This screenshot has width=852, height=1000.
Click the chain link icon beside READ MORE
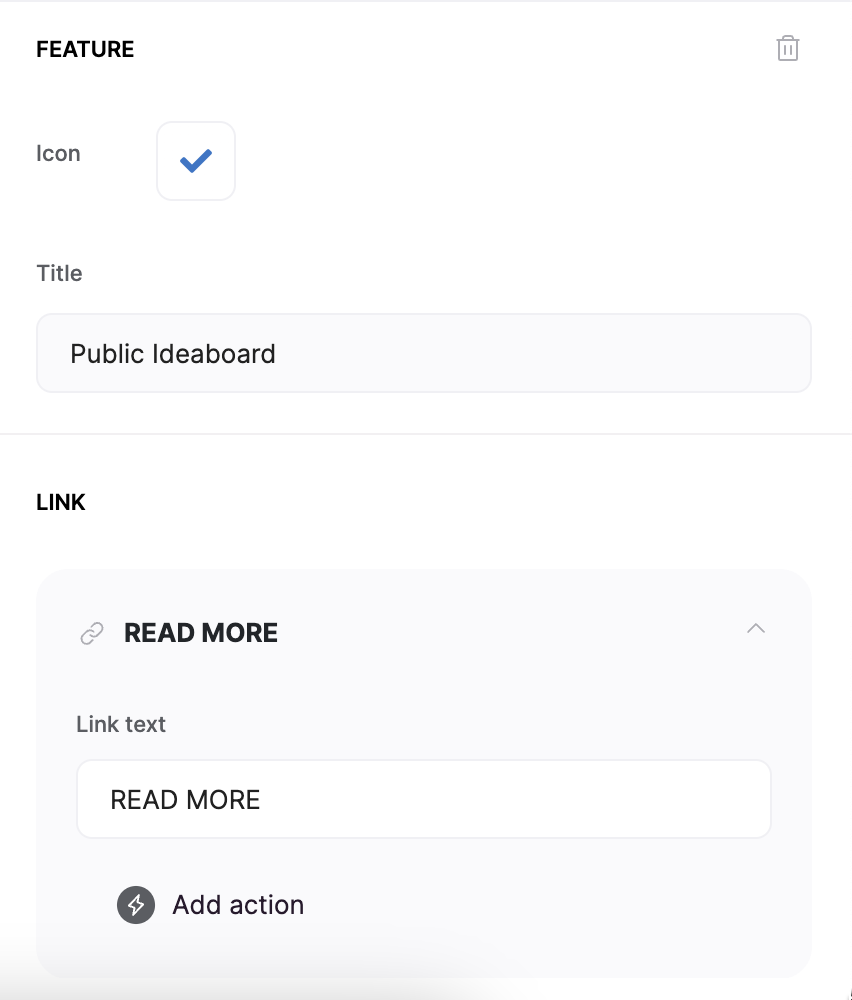click(x=91, y=632)
